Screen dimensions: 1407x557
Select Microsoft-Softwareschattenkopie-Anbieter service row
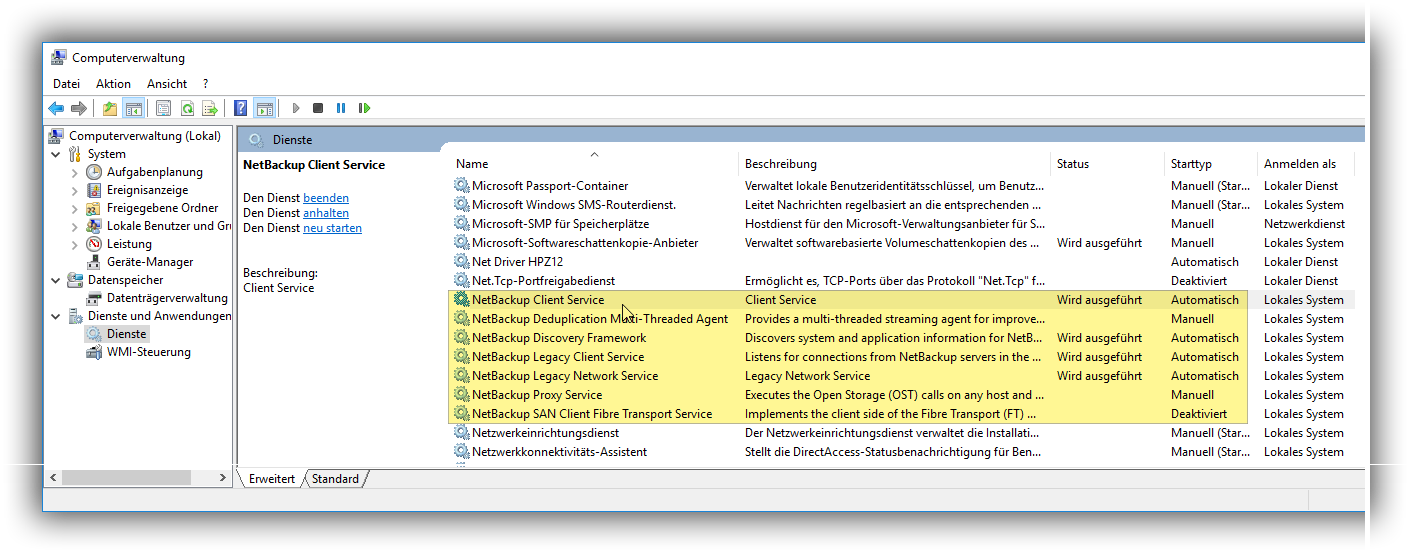tap(902, 242)
